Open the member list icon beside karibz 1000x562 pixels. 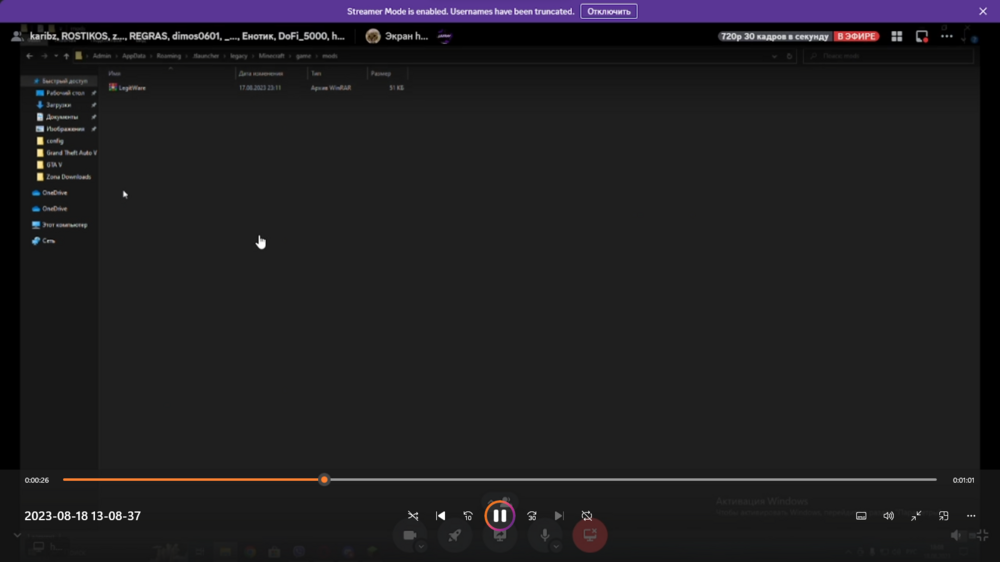(16, 36)
